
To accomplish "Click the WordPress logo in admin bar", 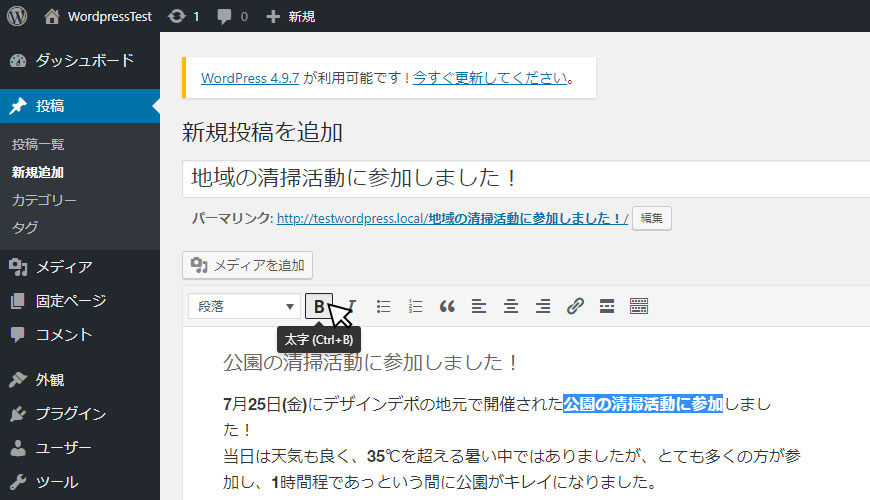I will (x=17, y=16).
